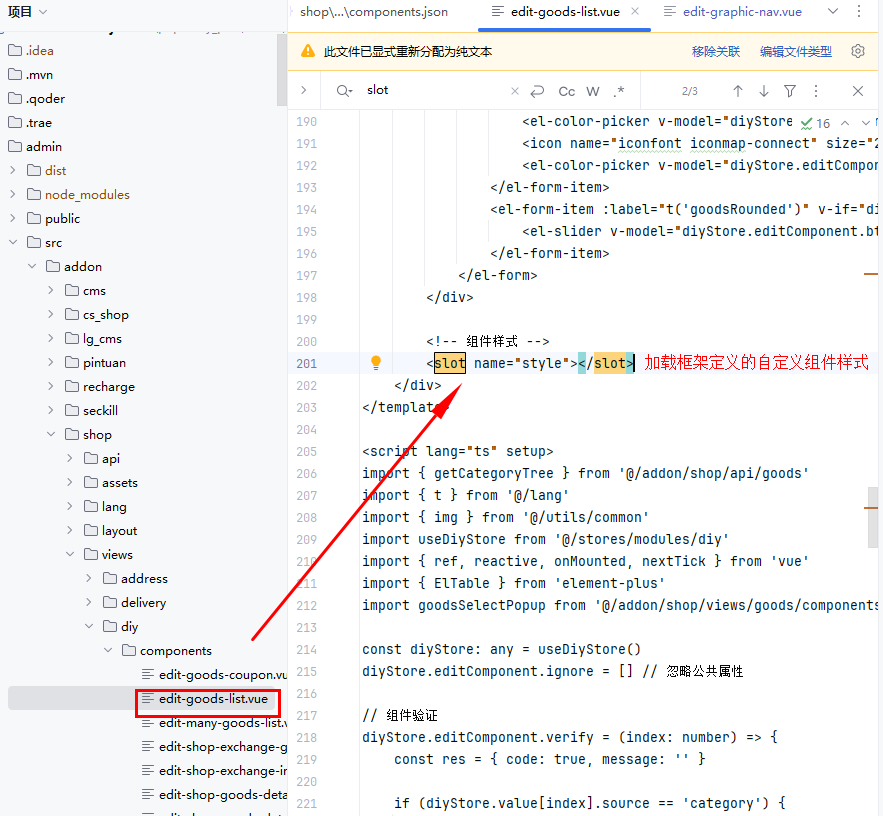The height and width of the screenshot is (816, 883).
Task: Show hidden tabs dropdown chevron
Action: pyautogui.click(x=831, y=12)
